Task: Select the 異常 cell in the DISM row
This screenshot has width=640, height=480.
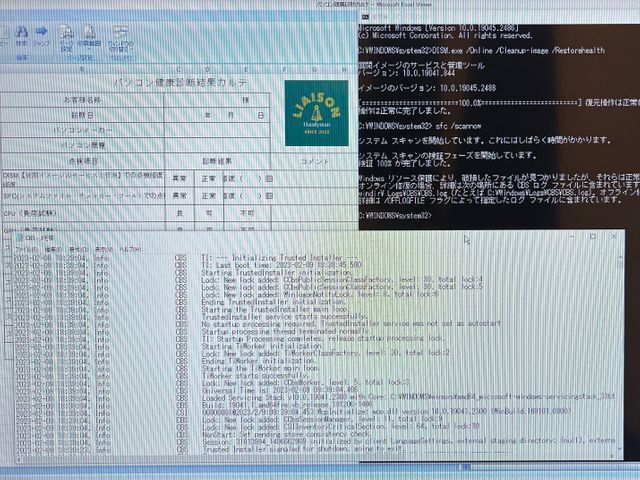Action: (180, 178)
